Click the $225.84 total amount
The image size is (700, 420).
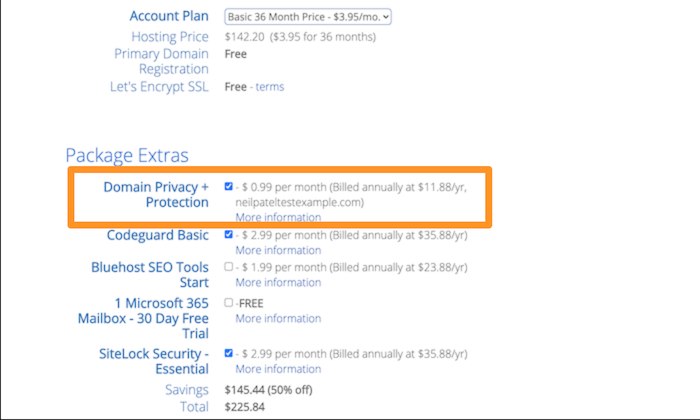click(x=245, y=407)
